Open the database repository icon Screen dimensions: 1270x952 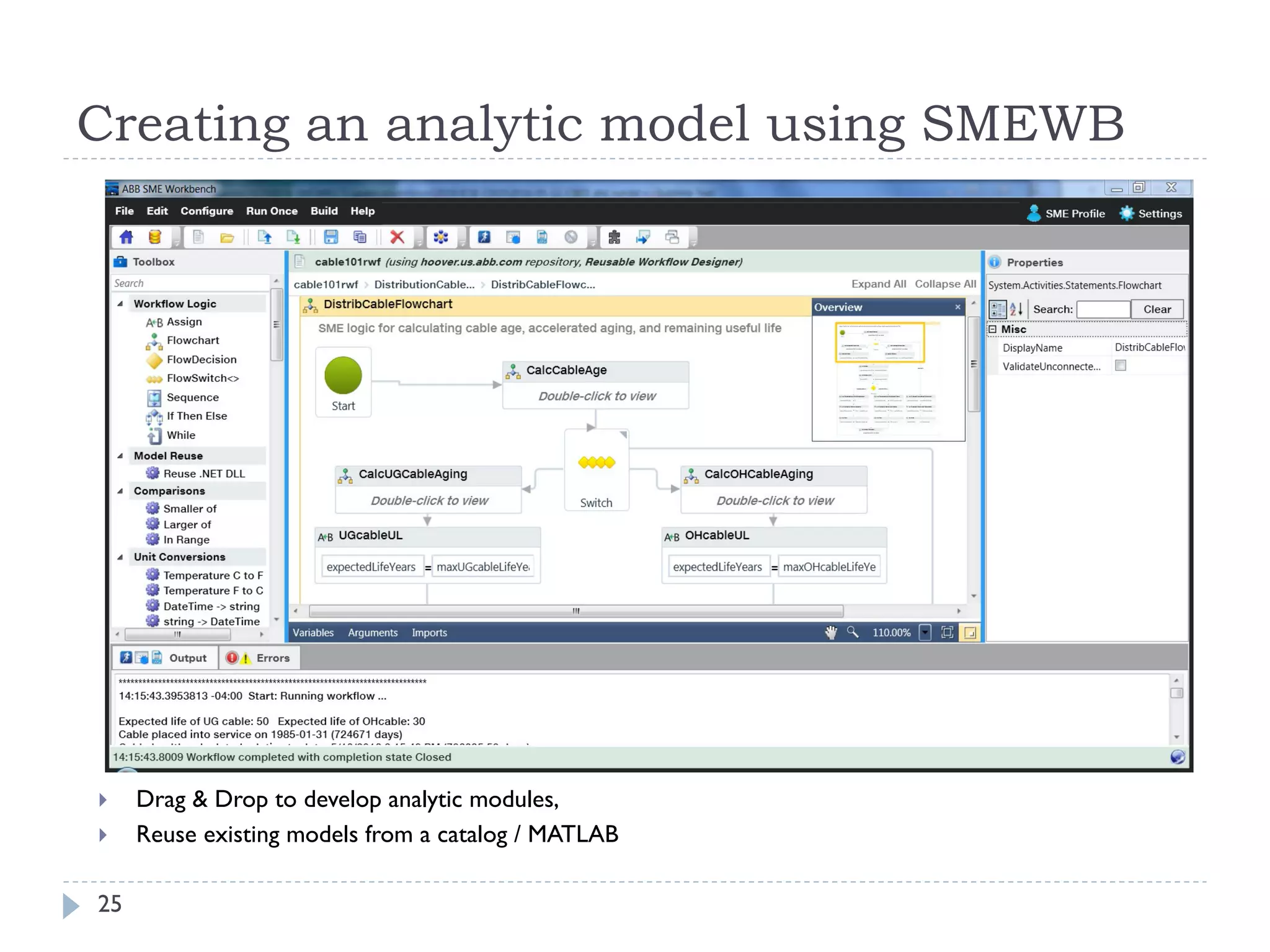point(154,237)
